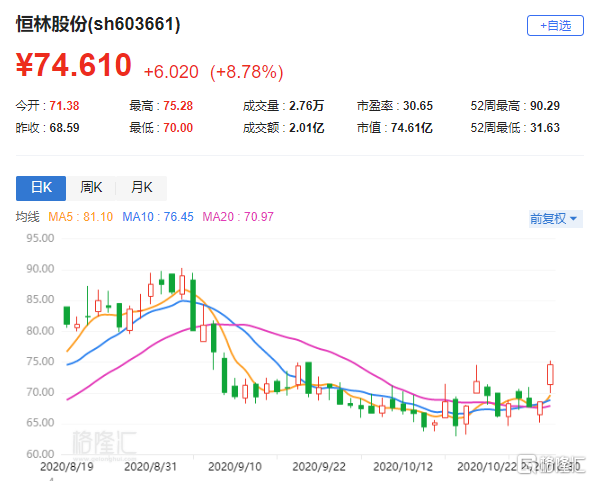Image resolution: width=592 pixels, height=481 pixels.
Task: Add stock via +自选 button
Action: pyautogui.click(x=555, y=26)
